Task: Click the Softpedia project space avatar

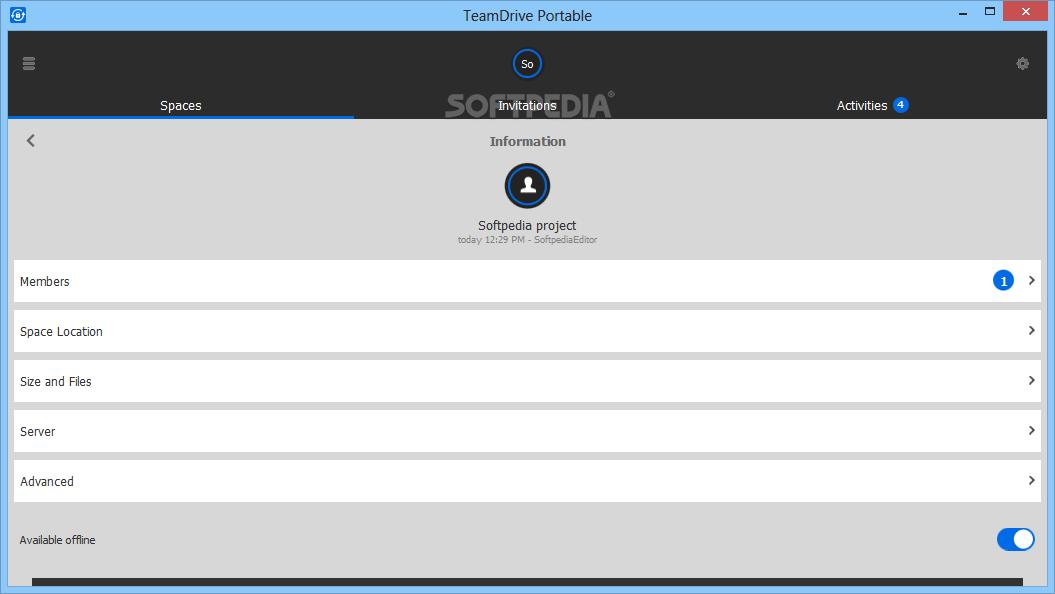Action: point(527,186)
